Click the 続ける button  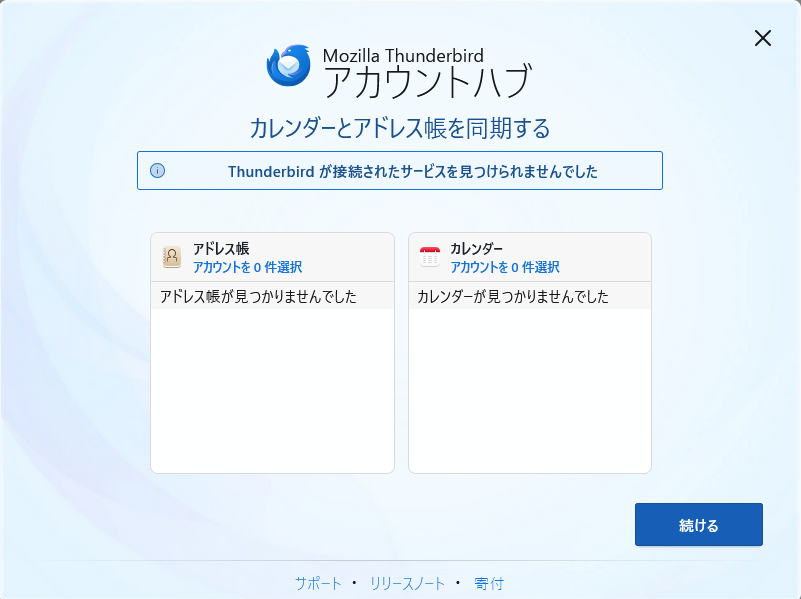tap(698, 525)
